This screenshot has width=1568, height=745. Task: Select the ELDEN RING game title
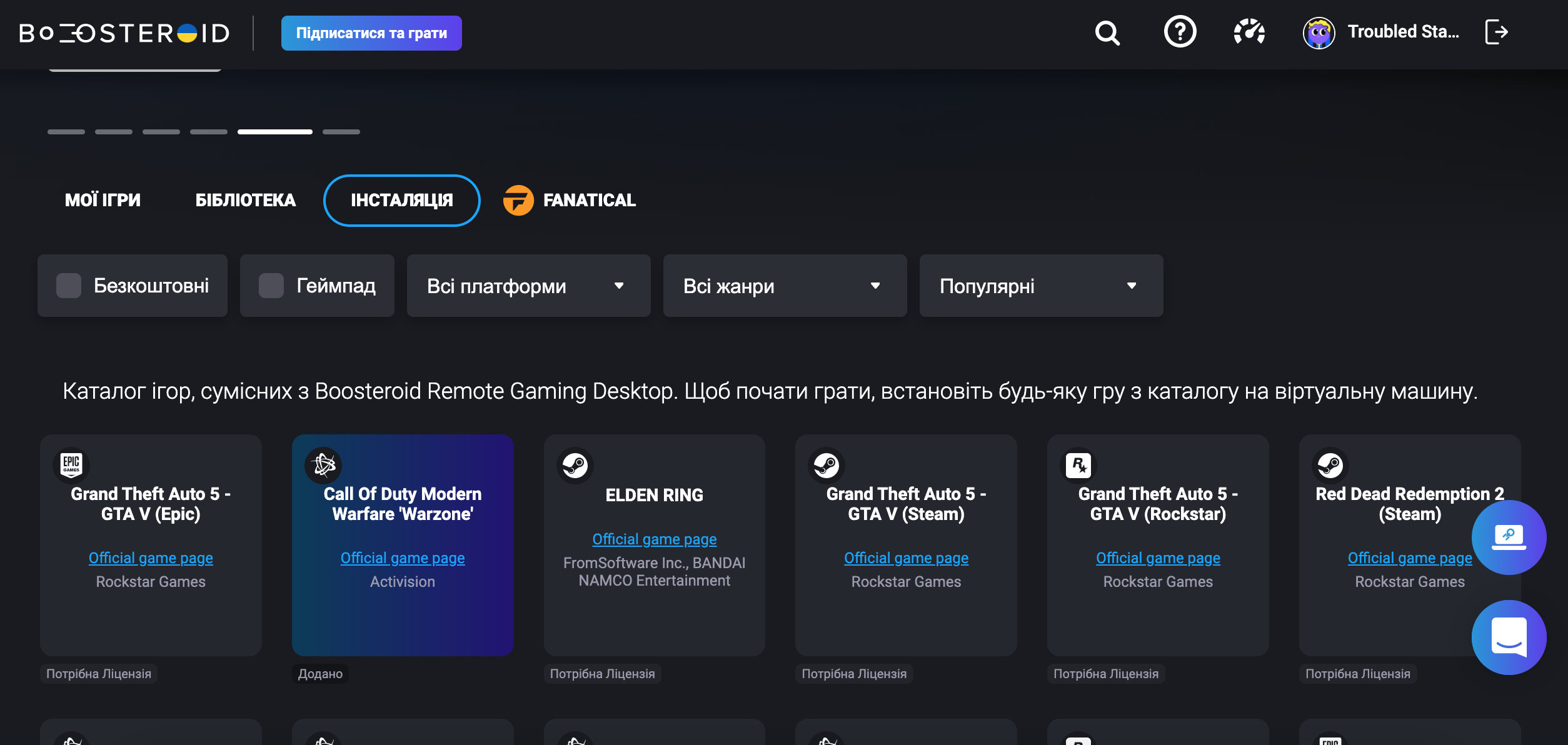(x=655, y=495)
